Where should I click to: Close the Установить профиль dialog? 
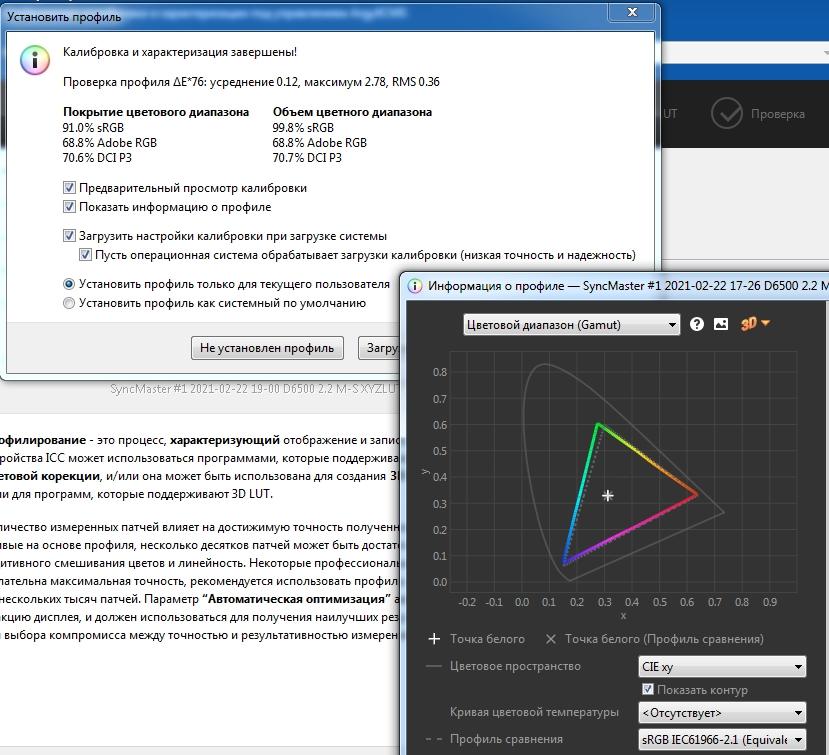(x=632, y=12)
